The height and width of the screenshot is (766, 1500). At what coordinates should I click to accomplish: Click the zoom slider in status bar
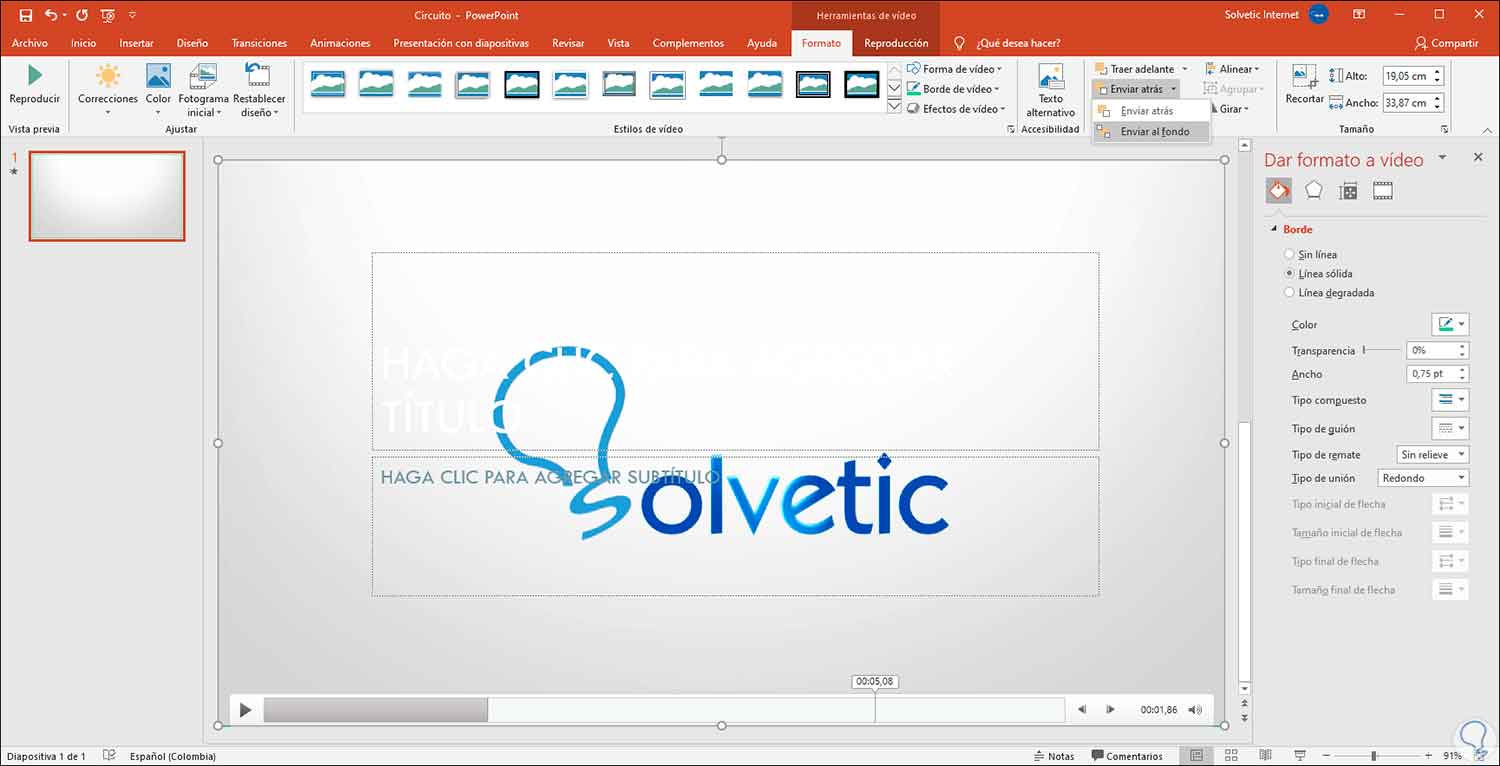click(x=1375, y=756)
